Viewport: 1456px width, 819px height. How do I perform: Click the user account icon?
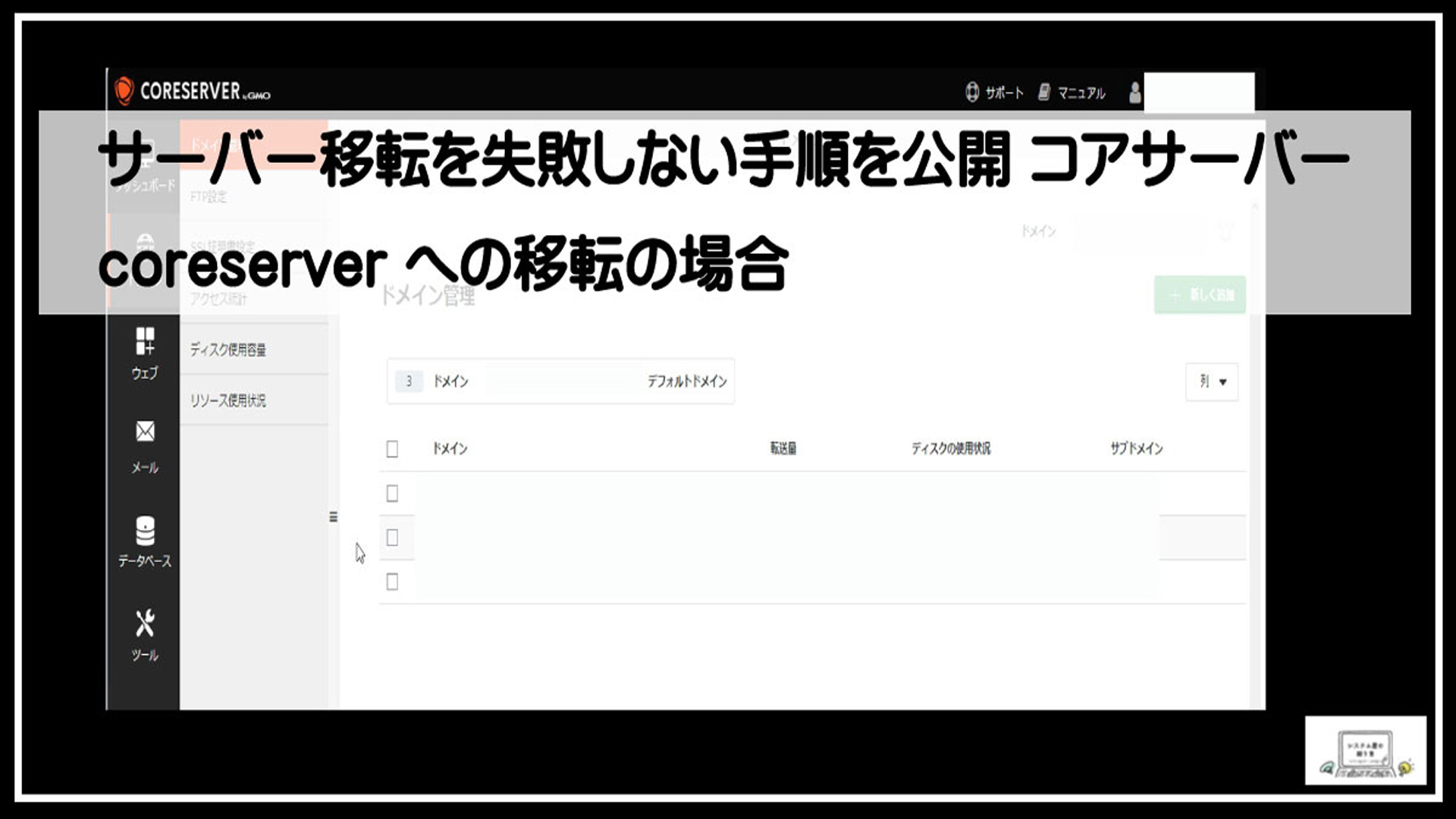coord(1134,93)
